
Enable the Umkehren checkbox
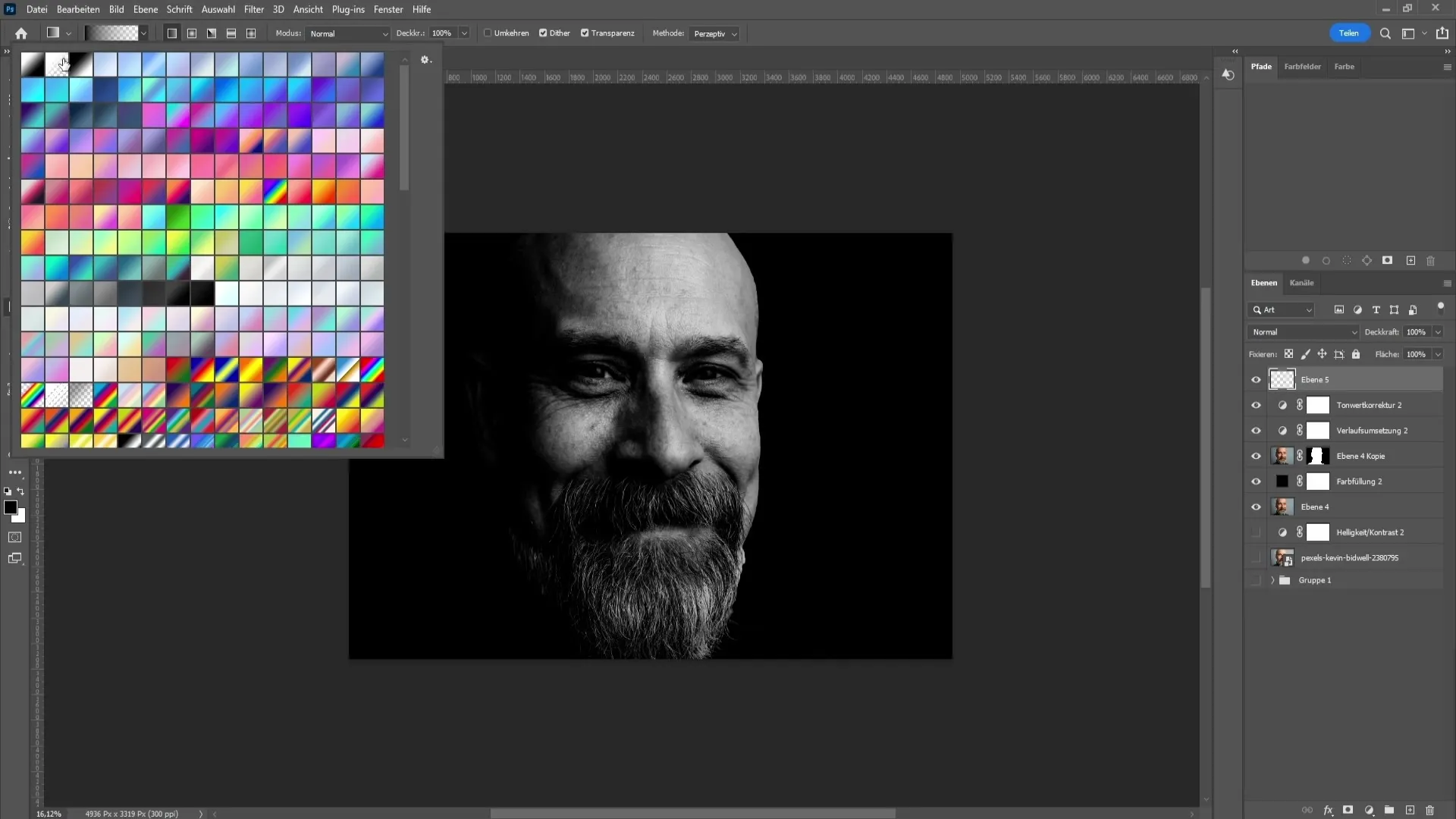click(x=488, y=33)
